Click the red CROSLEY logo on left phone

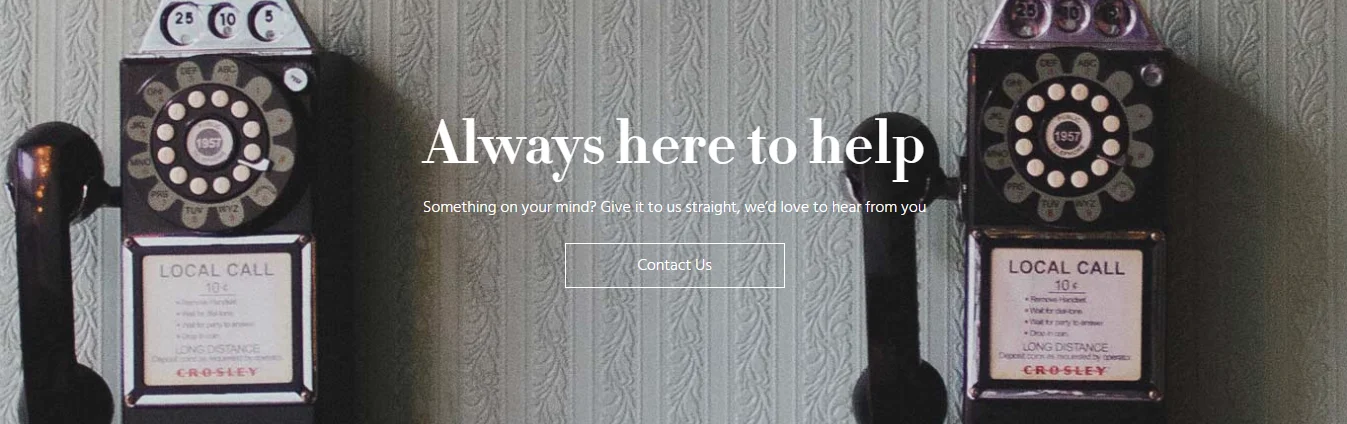pyautogui.click(x=217, y=372)
